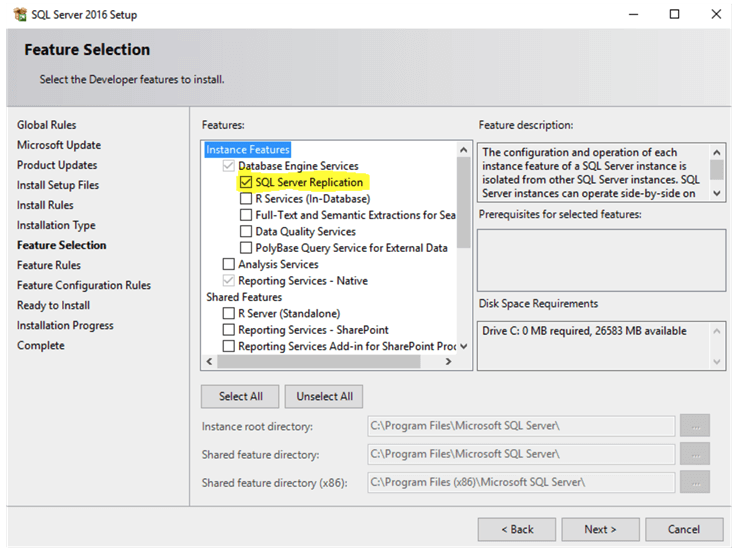Toggle the Database Engine Services checkbox
This screenshot has width=738, height=559.
pyautogui.click(x=229, y=166)
